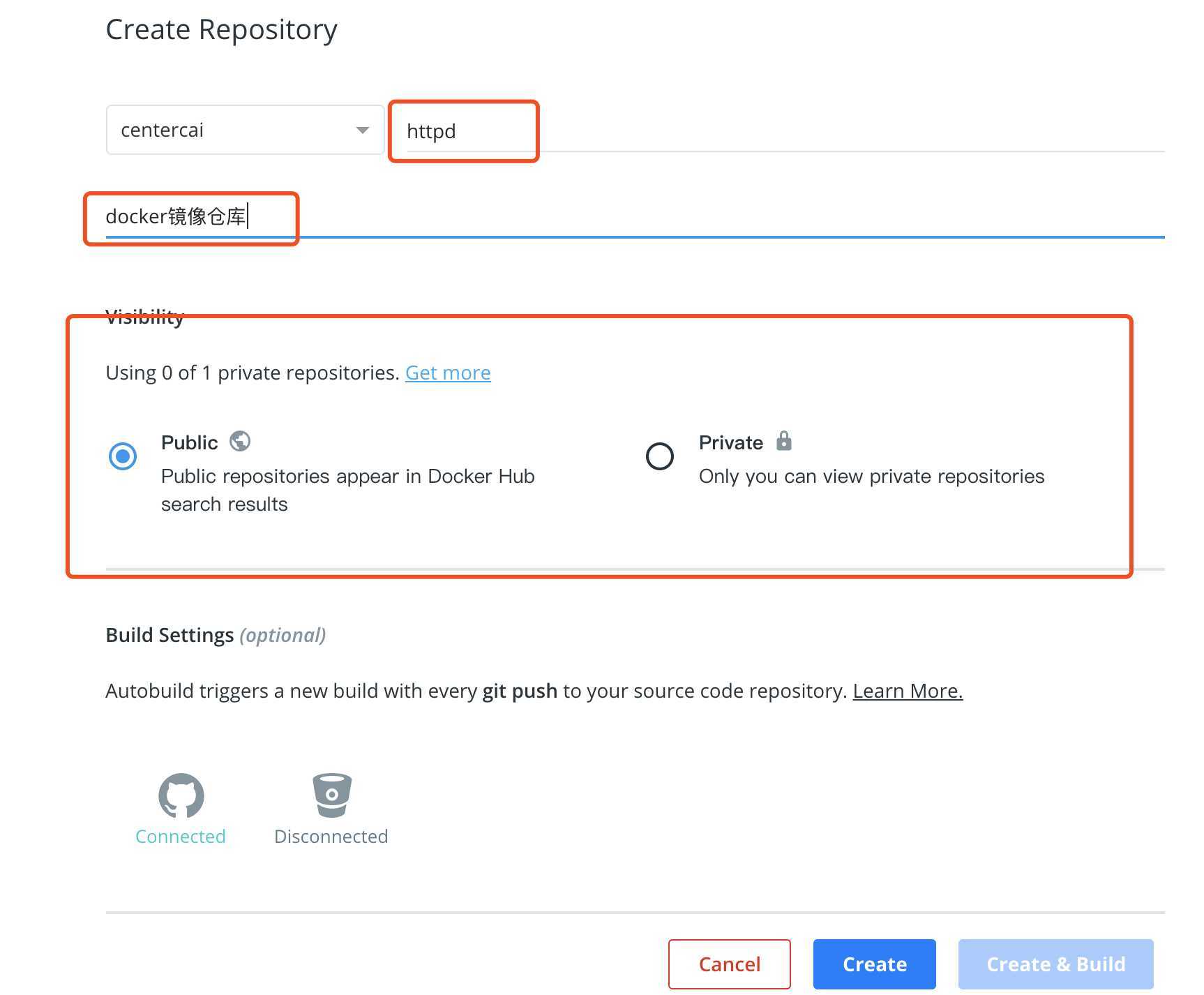Click the Create Repository heading

222,30
